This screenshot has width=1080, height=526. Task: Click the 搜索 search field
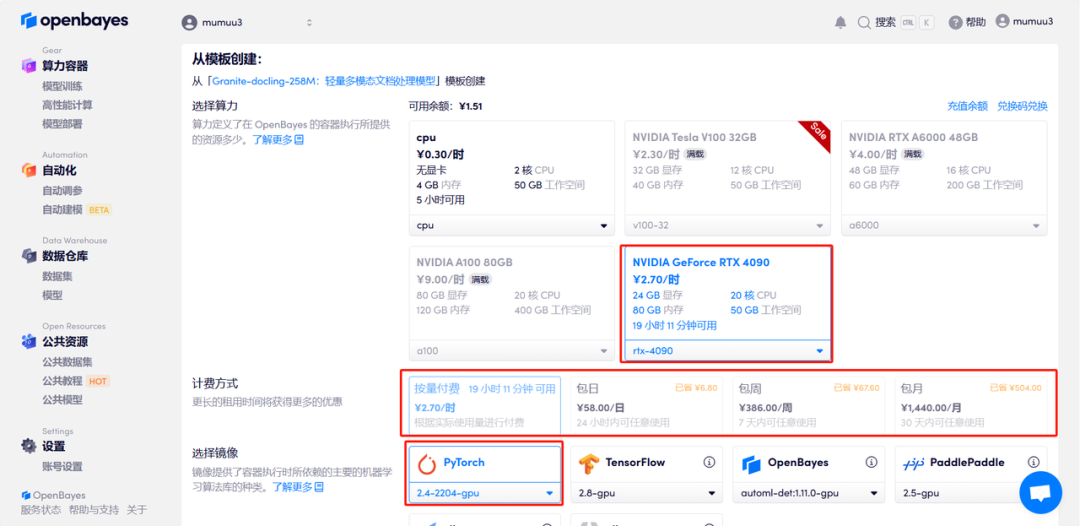coord(896,23)
